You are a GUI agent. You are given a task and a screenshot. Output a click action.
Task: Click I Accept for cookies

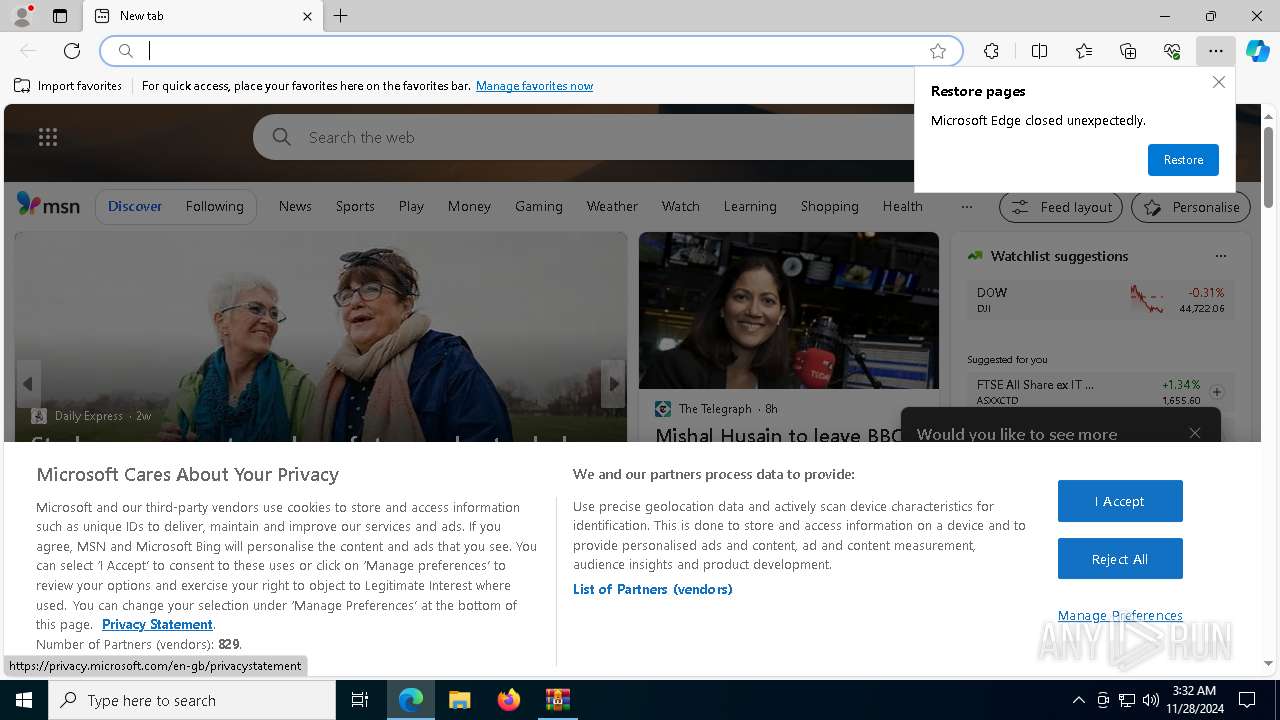(1120, 501)
